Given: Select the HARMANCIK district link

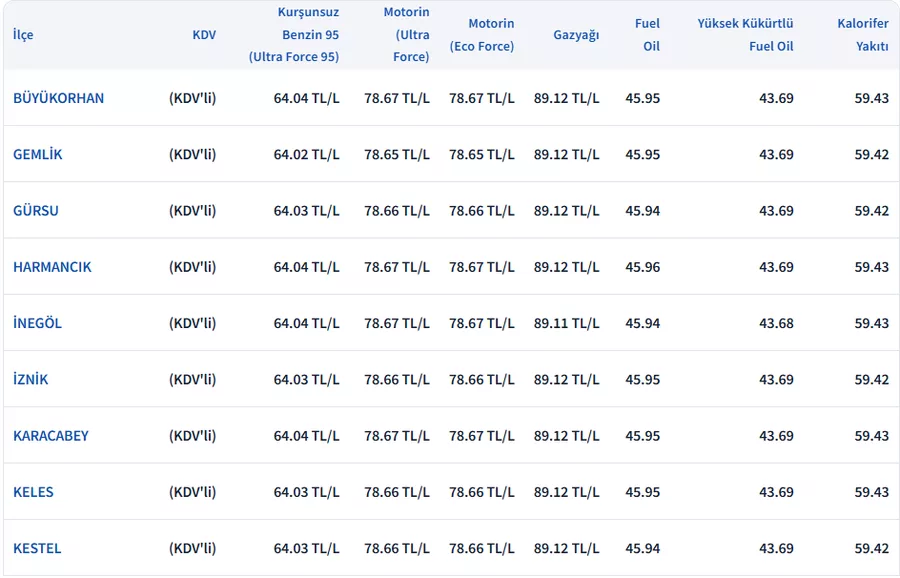Looking at the screenshot, I should [52, 267].
